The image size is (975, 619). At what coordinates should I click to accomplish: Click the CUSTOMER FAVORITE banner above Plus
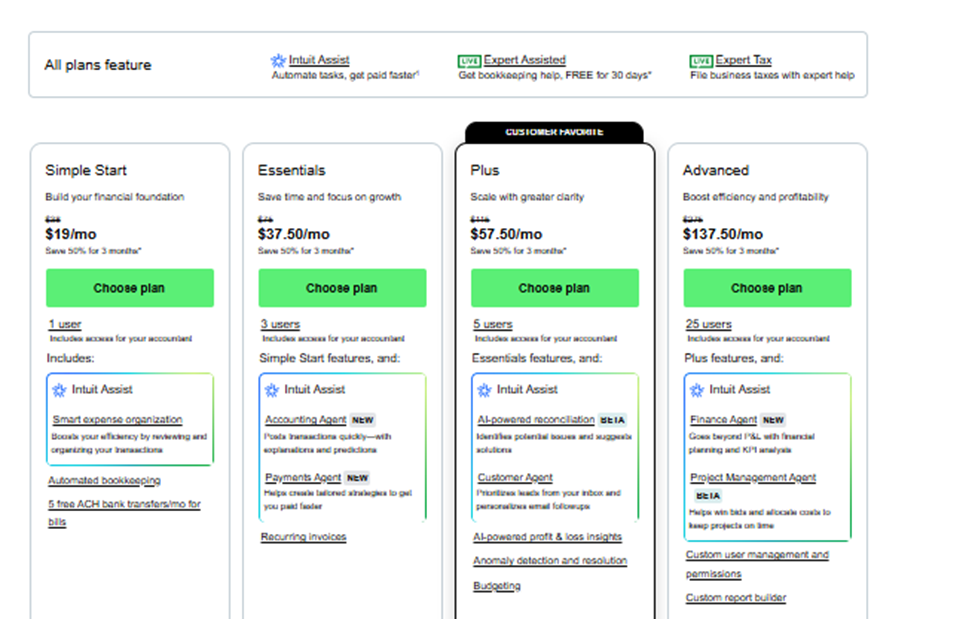pos(555,130)
